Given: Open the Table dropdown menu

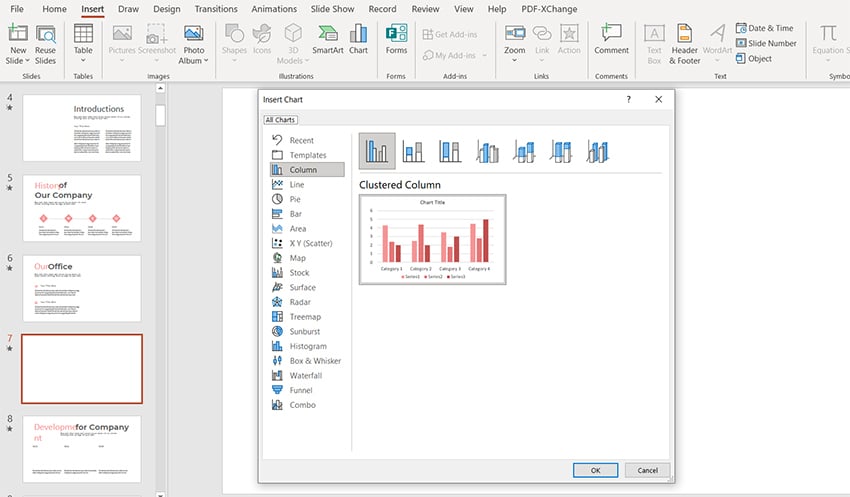Looking at the screenshot, I should (83, 60).
